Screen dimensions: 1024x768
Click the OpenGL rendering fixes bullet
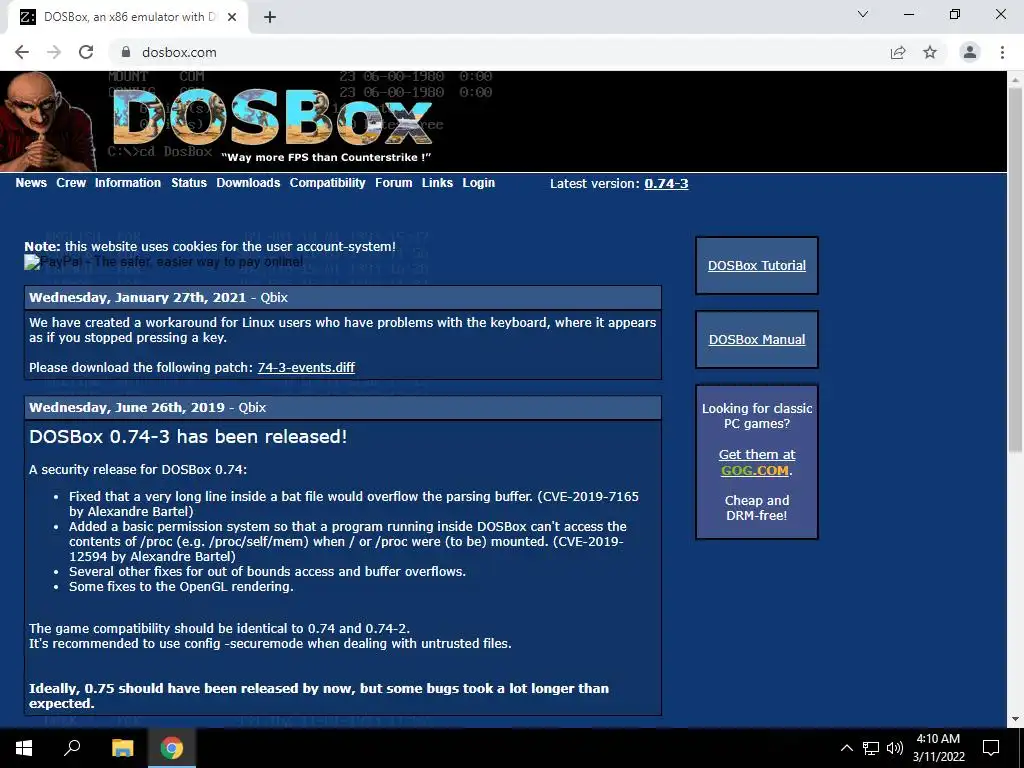tap(181, 586)
